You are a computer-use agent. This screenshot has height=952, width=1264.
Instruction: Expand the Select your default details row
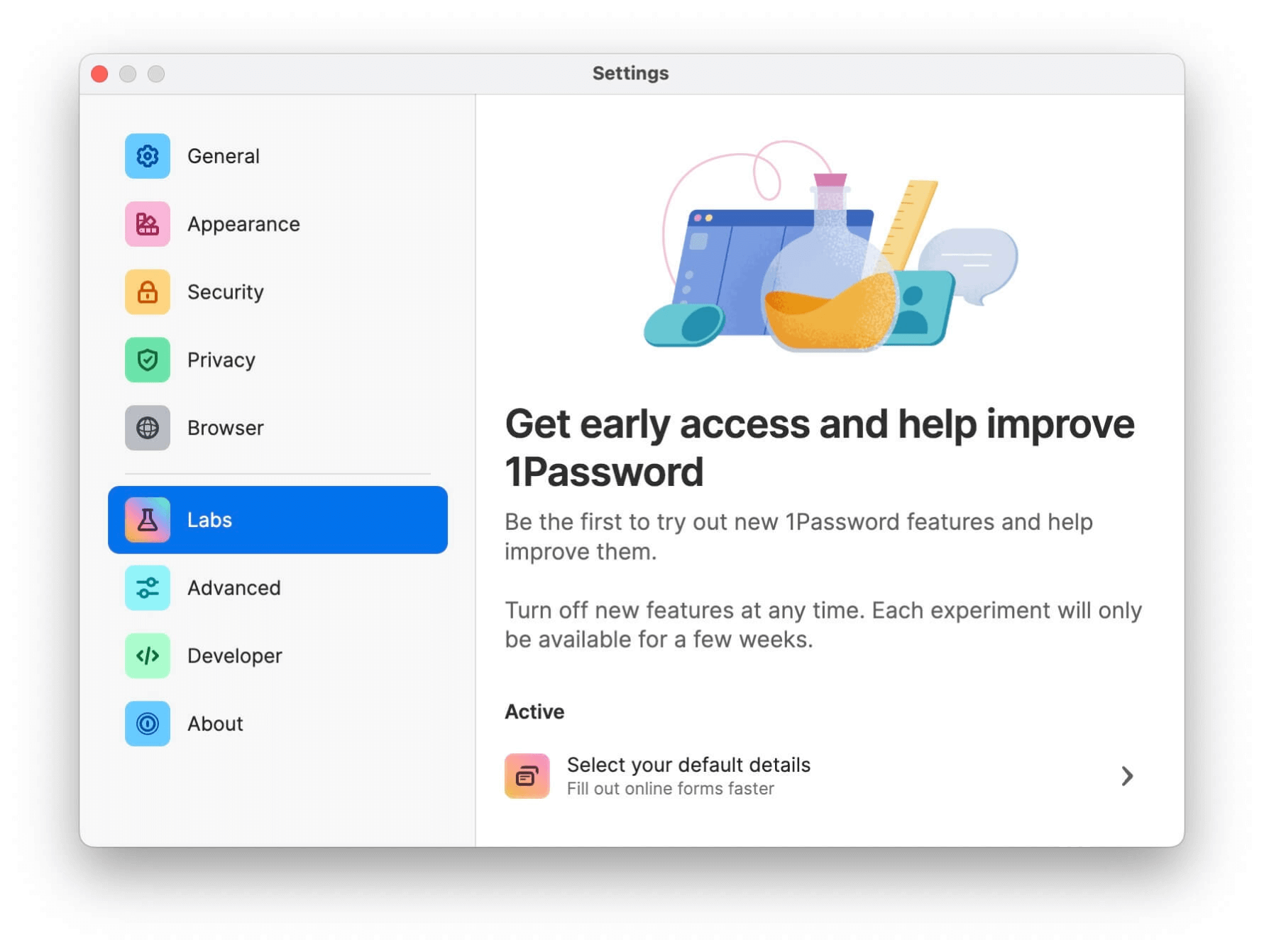[816, 775]
